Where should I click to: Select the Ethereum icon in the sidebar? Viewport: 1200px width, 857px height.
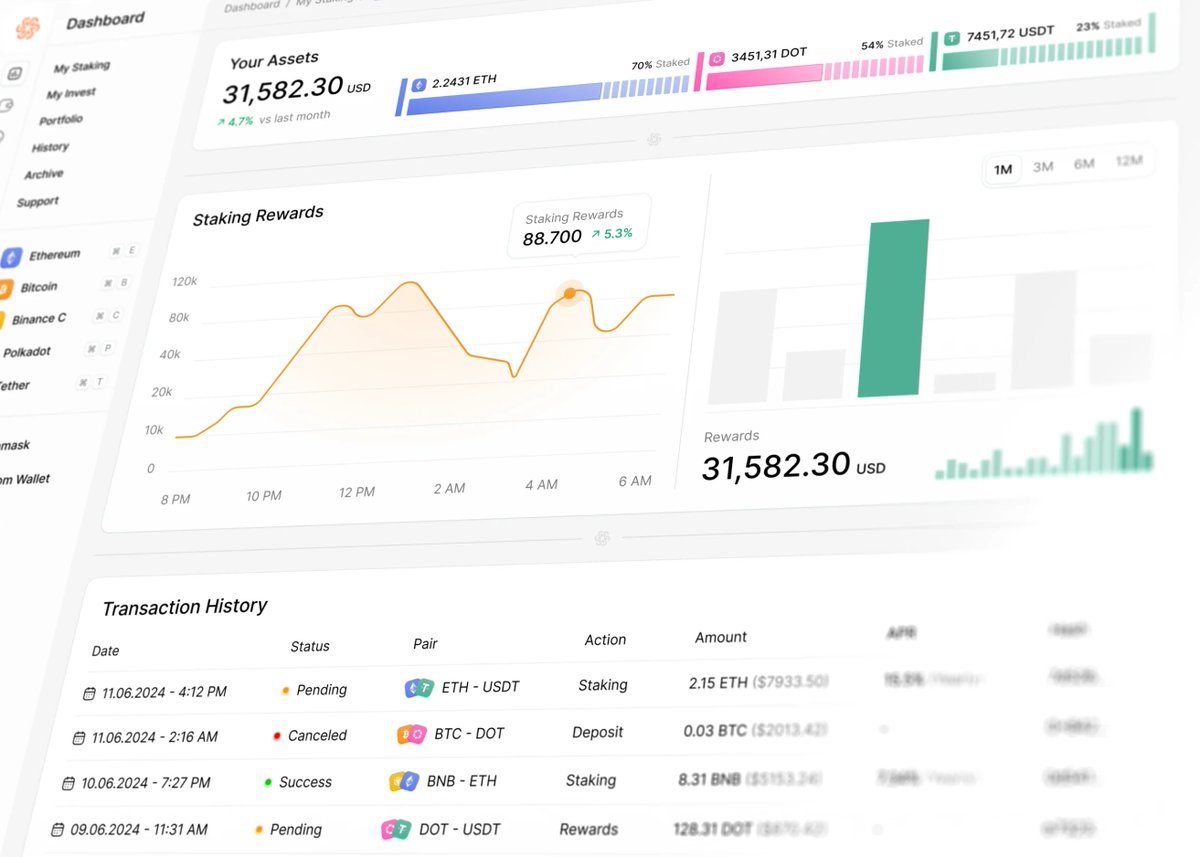point(11,256)
